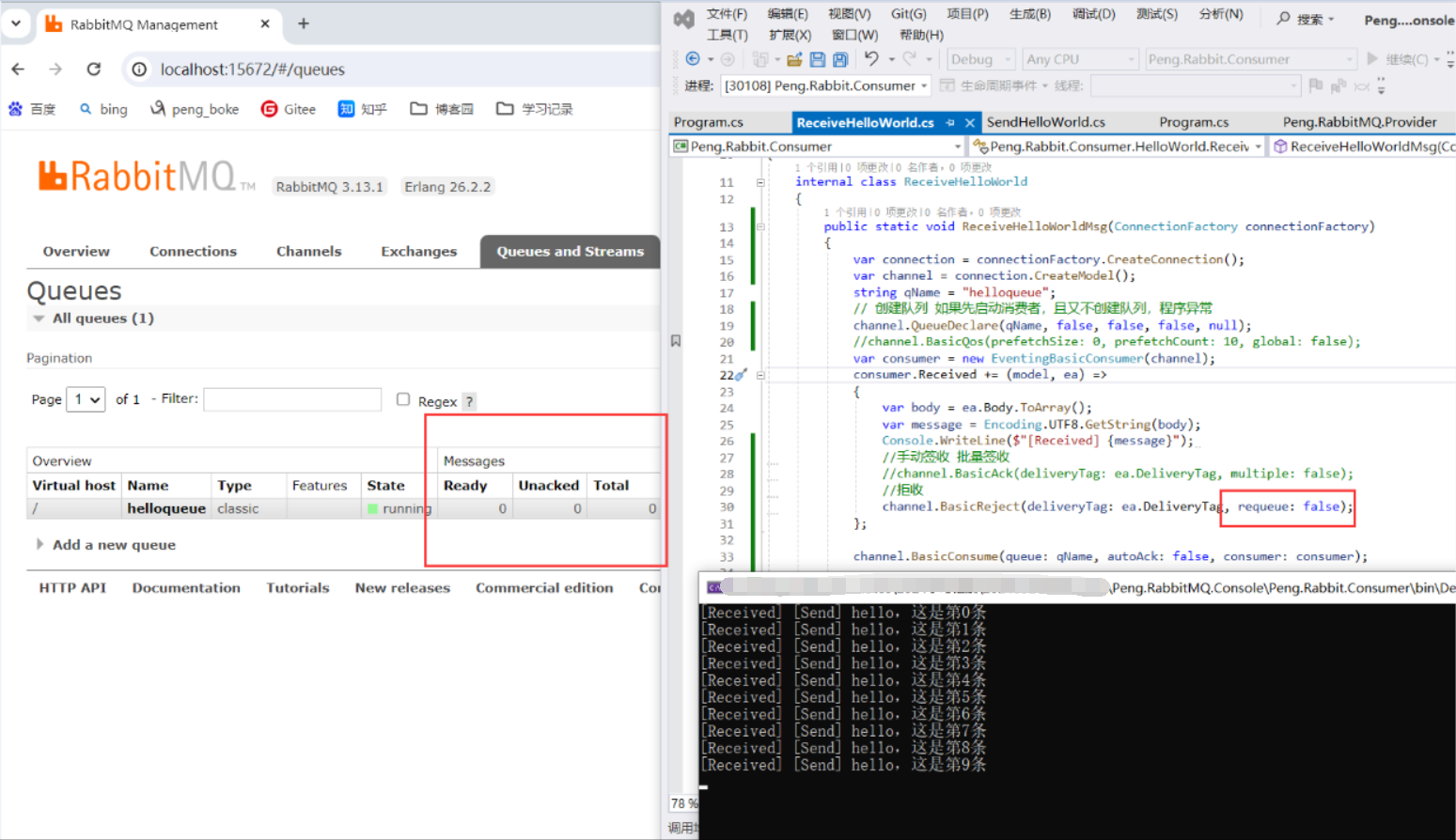Screen dimensions: 1456x840
Task: Enable the Regex checkbox
Action: (403, 399)
